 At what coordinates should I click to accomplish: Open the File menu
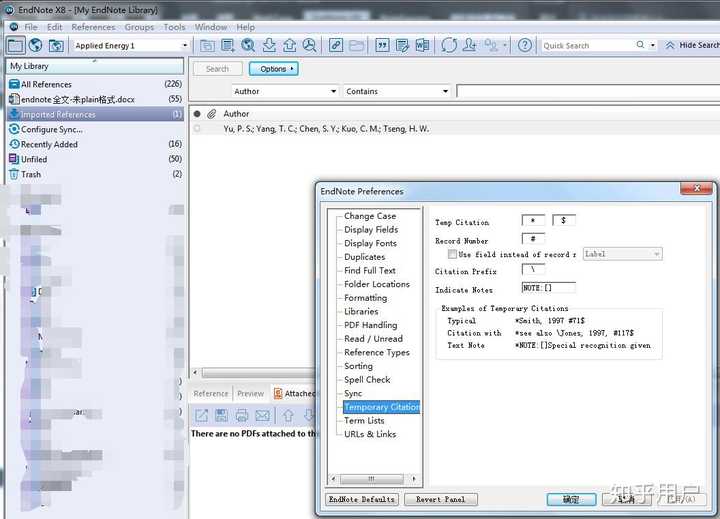click(x=31, y=27)
